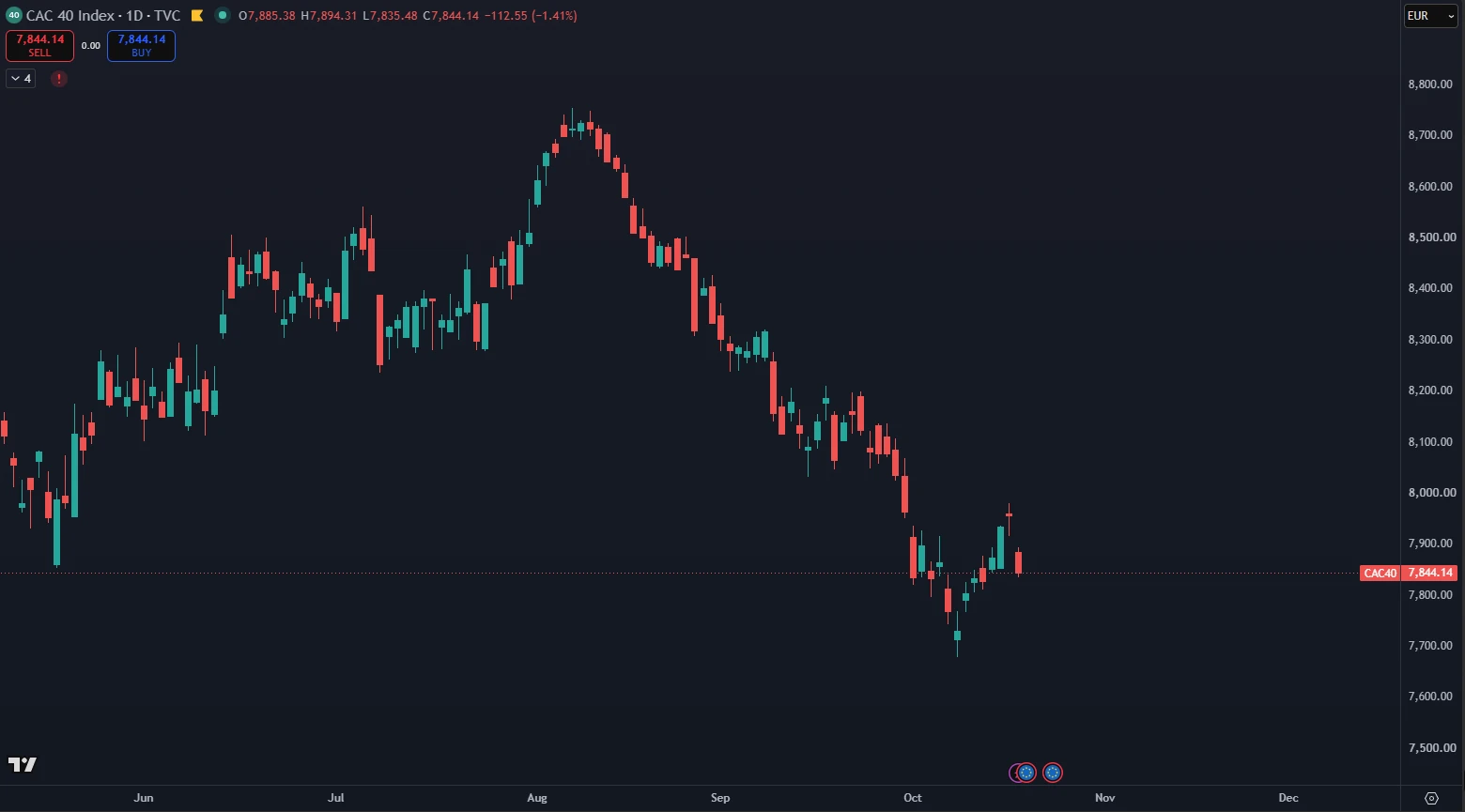This screenshot has width=1465, height=812.
Task: Open chart settings hexagon gear icon
Action: (1431, 798)
